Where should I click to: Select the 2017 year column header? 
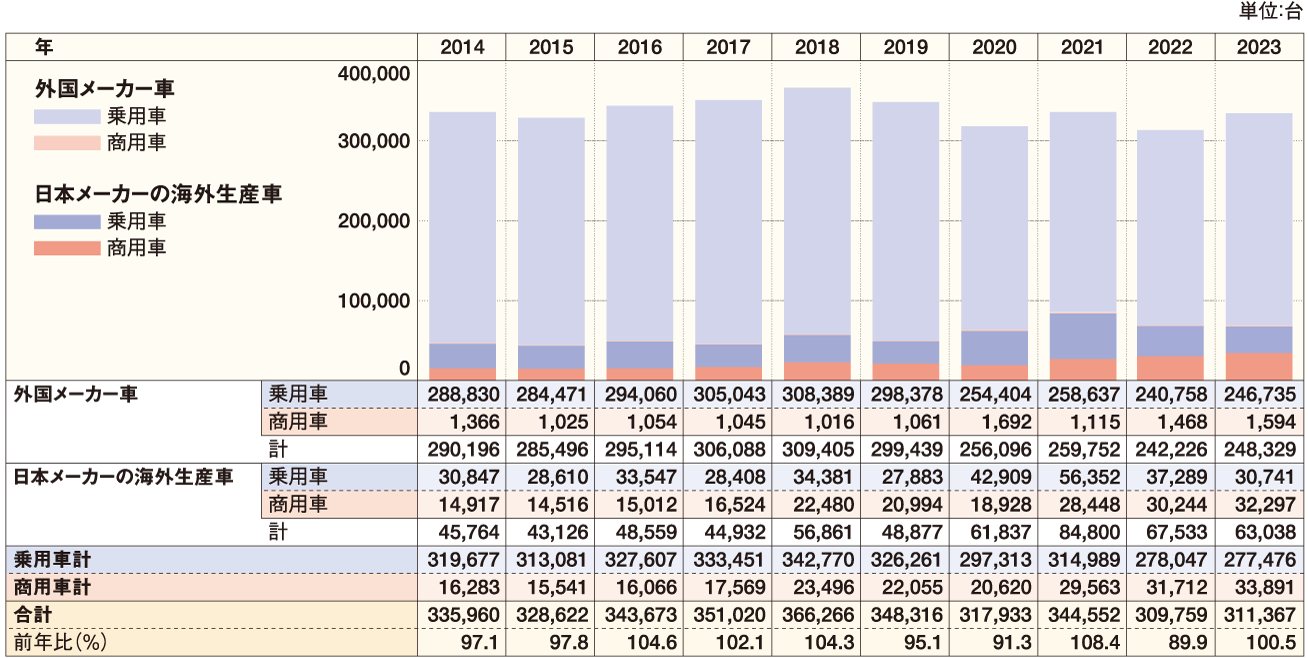[x=728, y=47]
